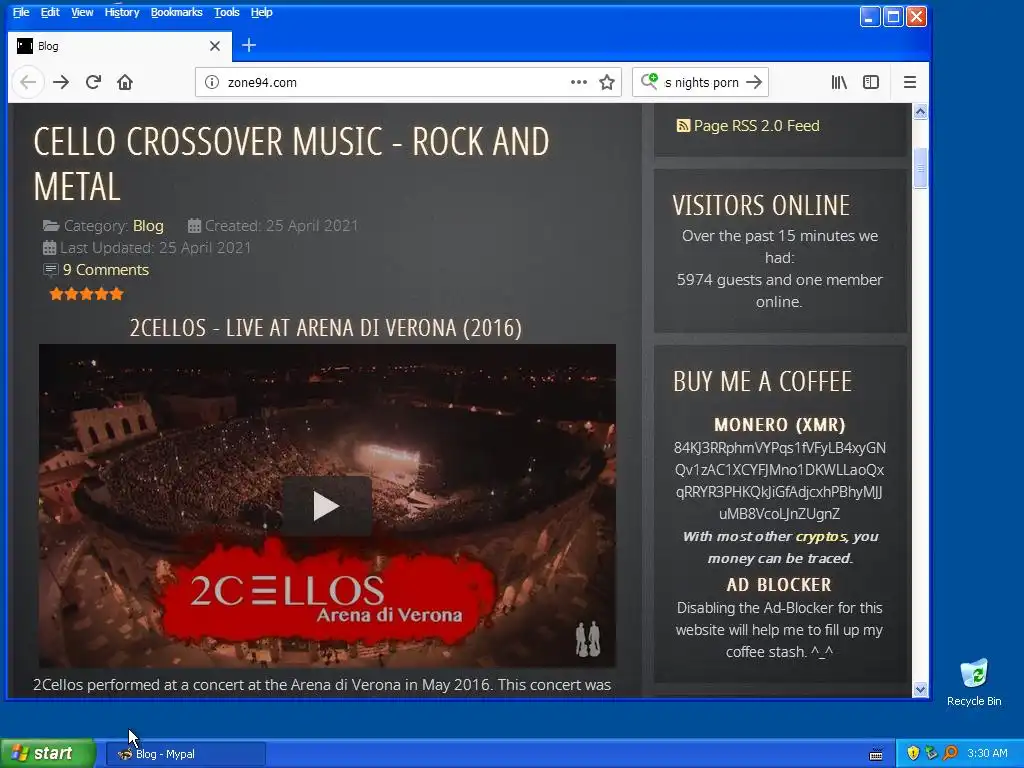The width and height of the screenshot is (1024, 768).
Task: Click the Visitors Online heading
Action: (761, 205)
